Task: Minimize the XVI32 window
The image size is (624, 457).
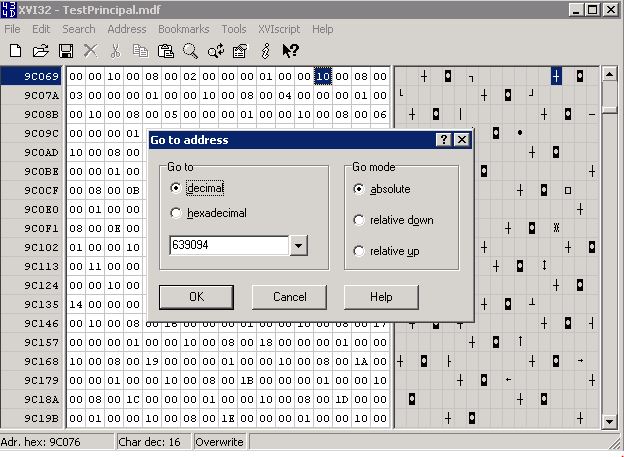Action: point(575,10)
